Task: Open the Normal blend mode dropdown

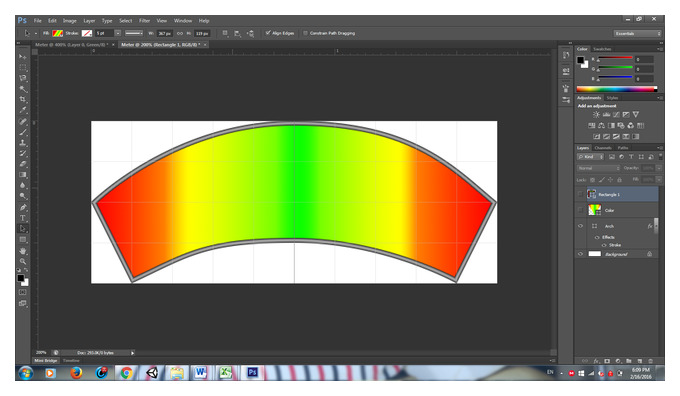Action: click(x=598, y=168)
